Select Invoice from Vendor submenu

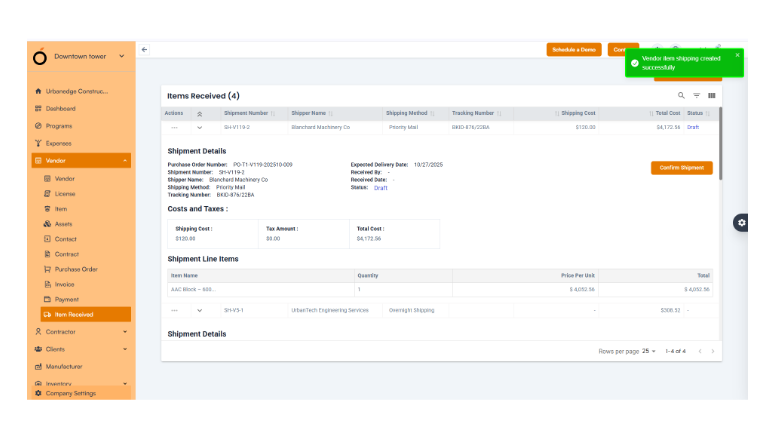65,284
